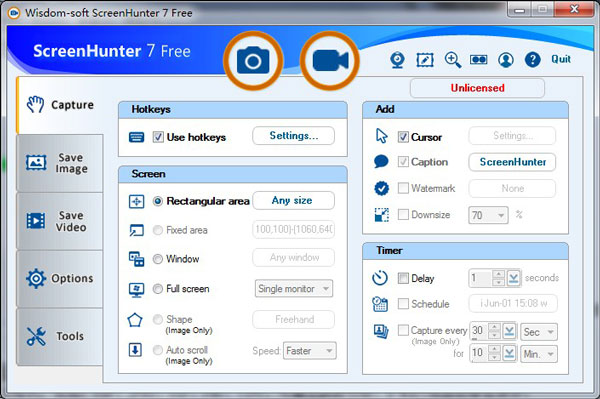Viewport: 600px width, 399px height.
Task: Toggle the Caption checkbox
Action: click(x=403, y=162)
